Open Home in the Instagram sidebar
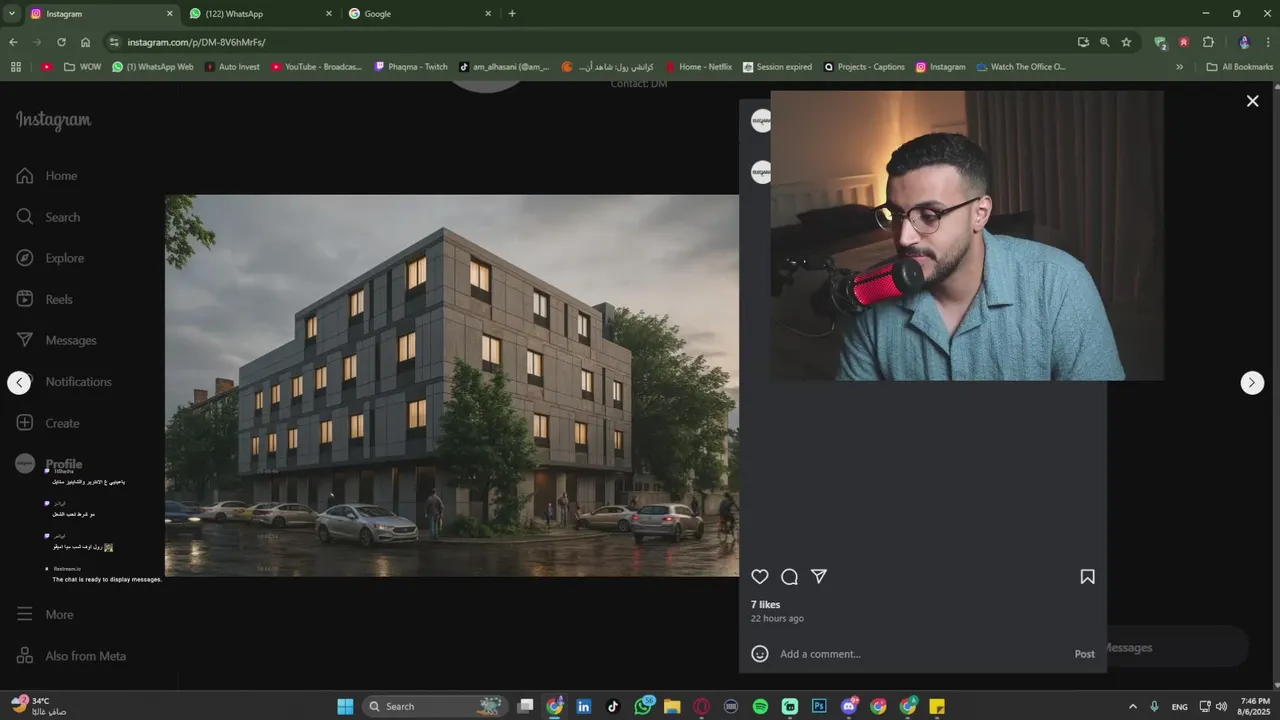 47,176
